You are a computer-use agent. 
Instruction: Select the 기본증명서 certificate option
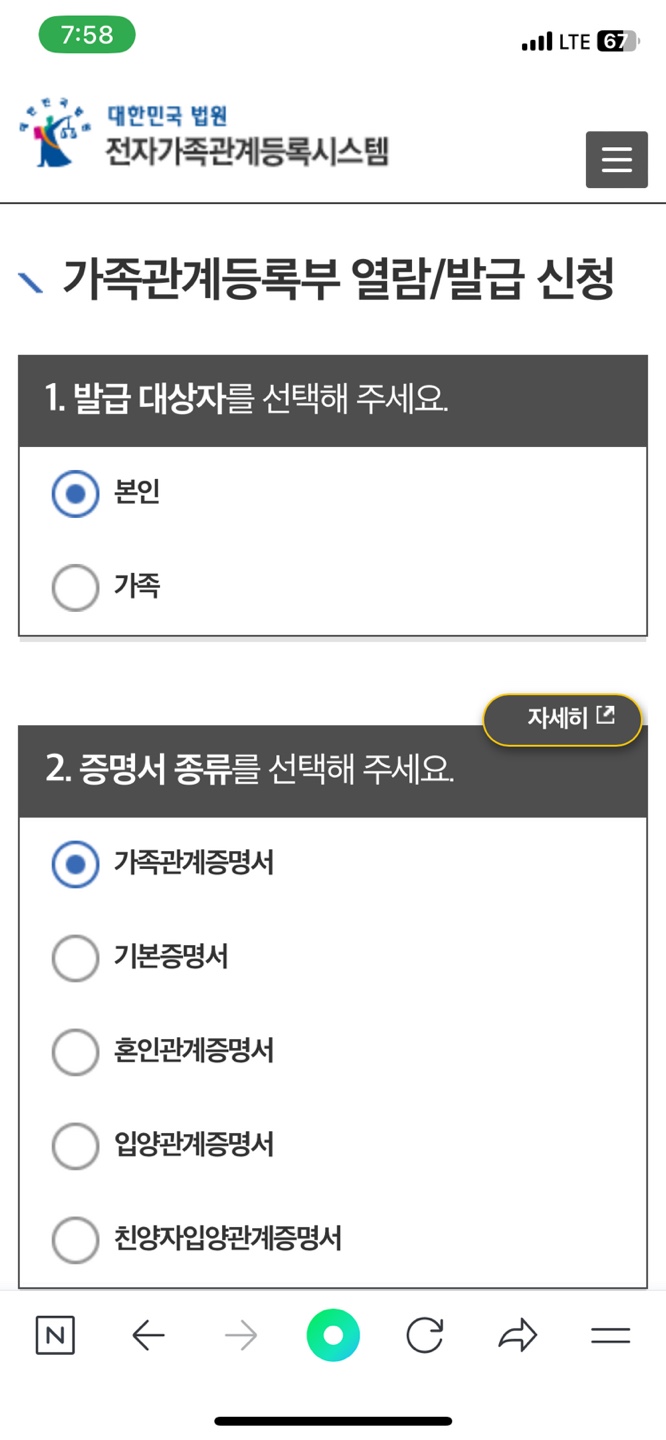75,958
